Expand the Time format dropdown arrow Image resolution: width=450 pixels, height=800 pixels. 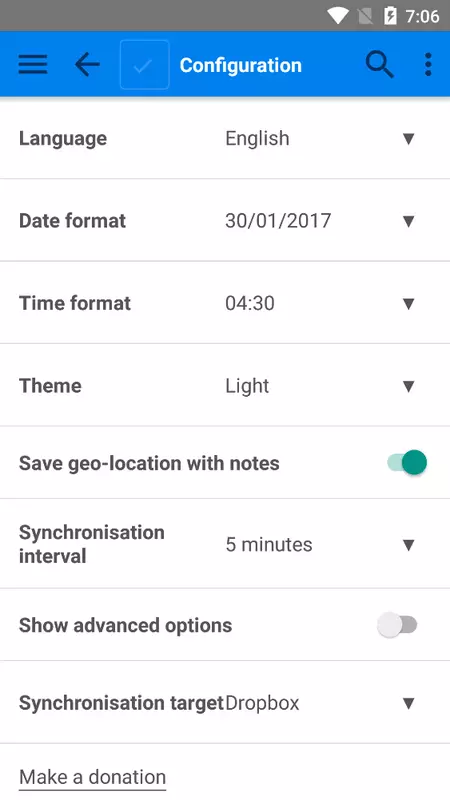click(x=408, y=304)
